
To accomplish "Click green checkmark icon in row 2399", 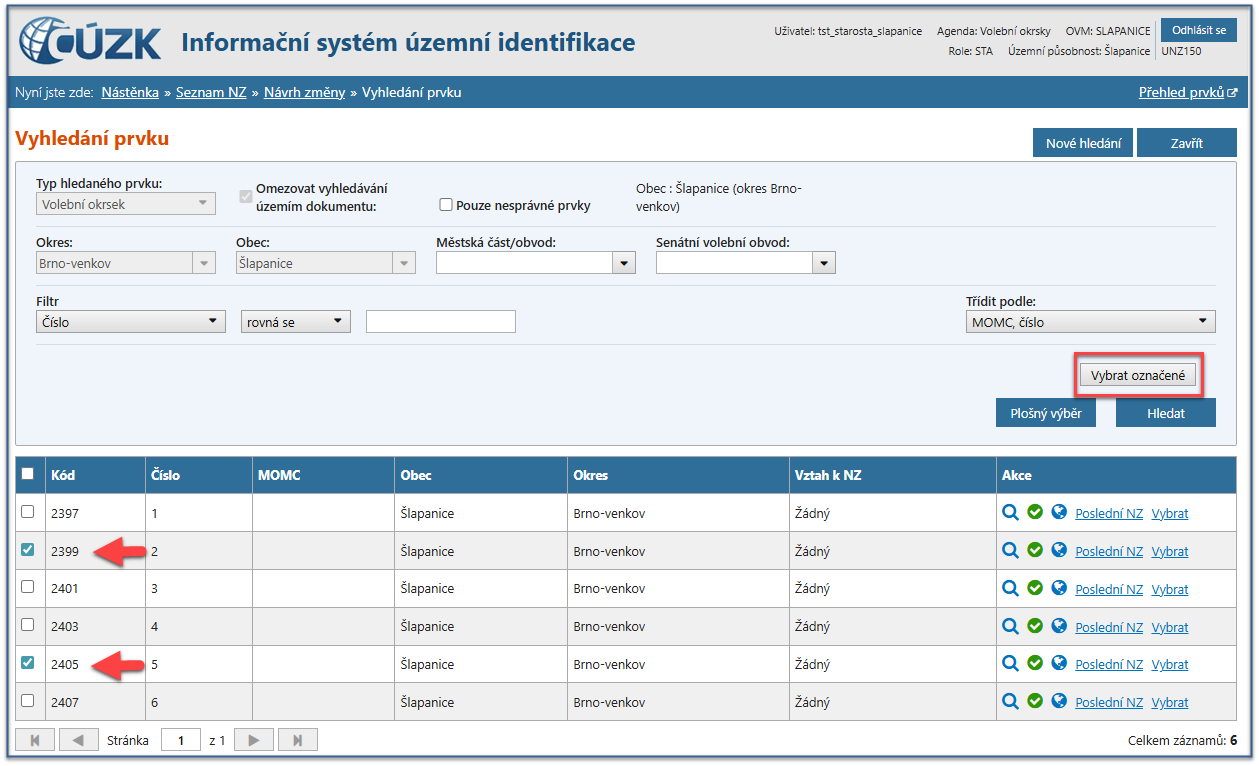I will point(1035,551).
